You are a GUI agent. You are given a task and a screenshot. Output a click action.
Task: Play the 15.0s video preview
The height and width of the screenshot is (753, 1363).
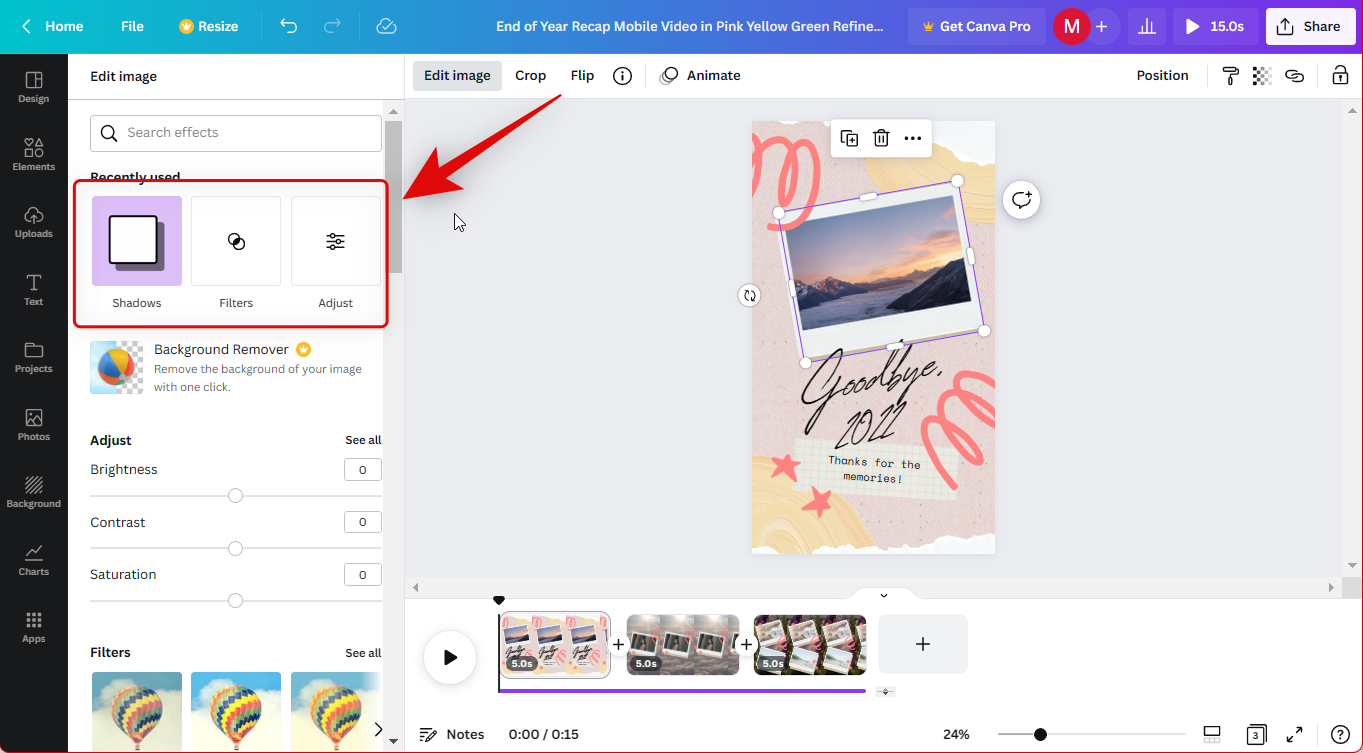(1216, 27)
